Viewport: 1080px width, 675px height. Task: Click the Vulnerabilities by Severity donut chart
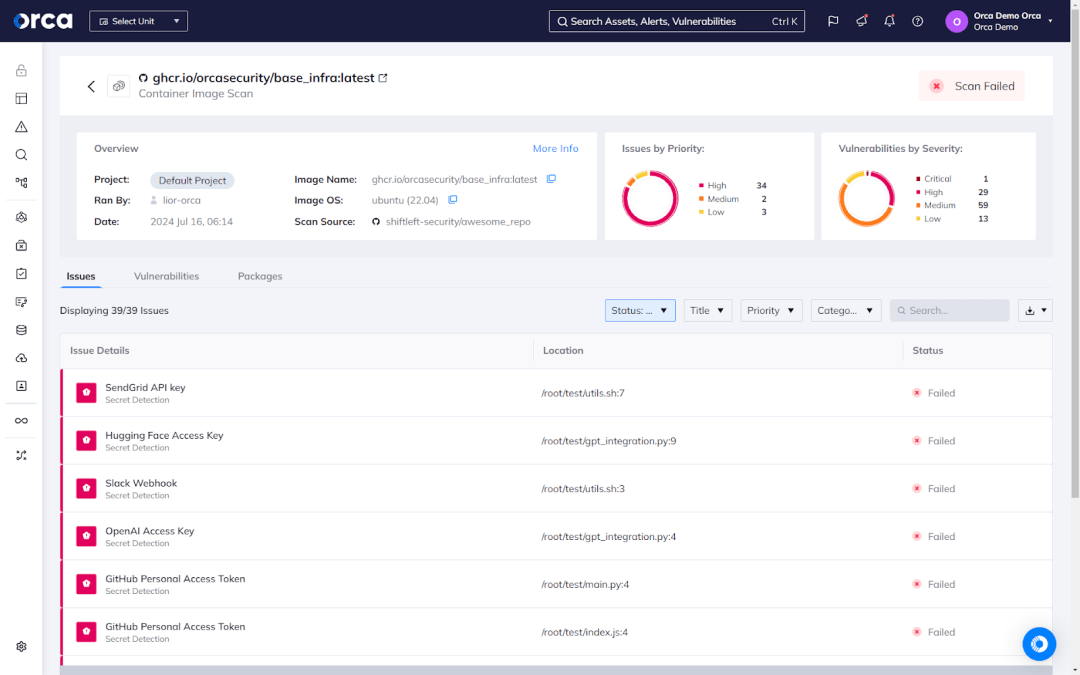click(866, 198)
